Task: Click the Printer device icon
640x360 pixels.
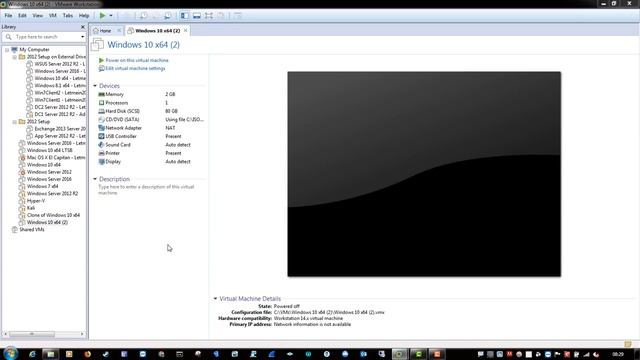Action: [x=101, y=153]
